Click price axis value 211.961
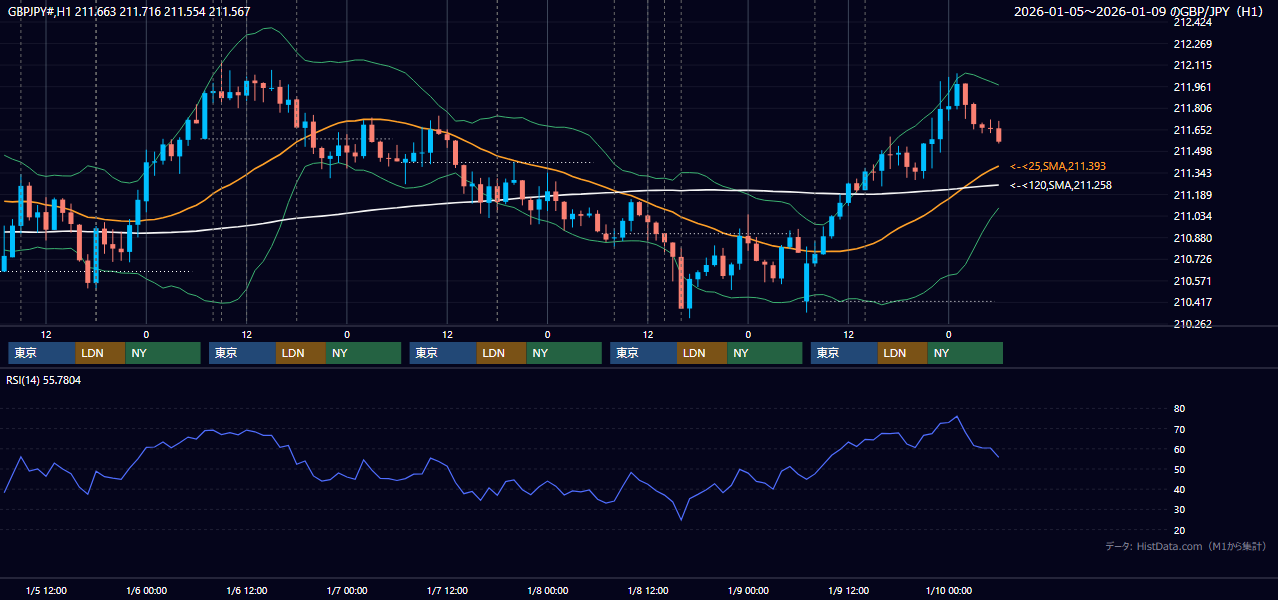 point(1192,87)
